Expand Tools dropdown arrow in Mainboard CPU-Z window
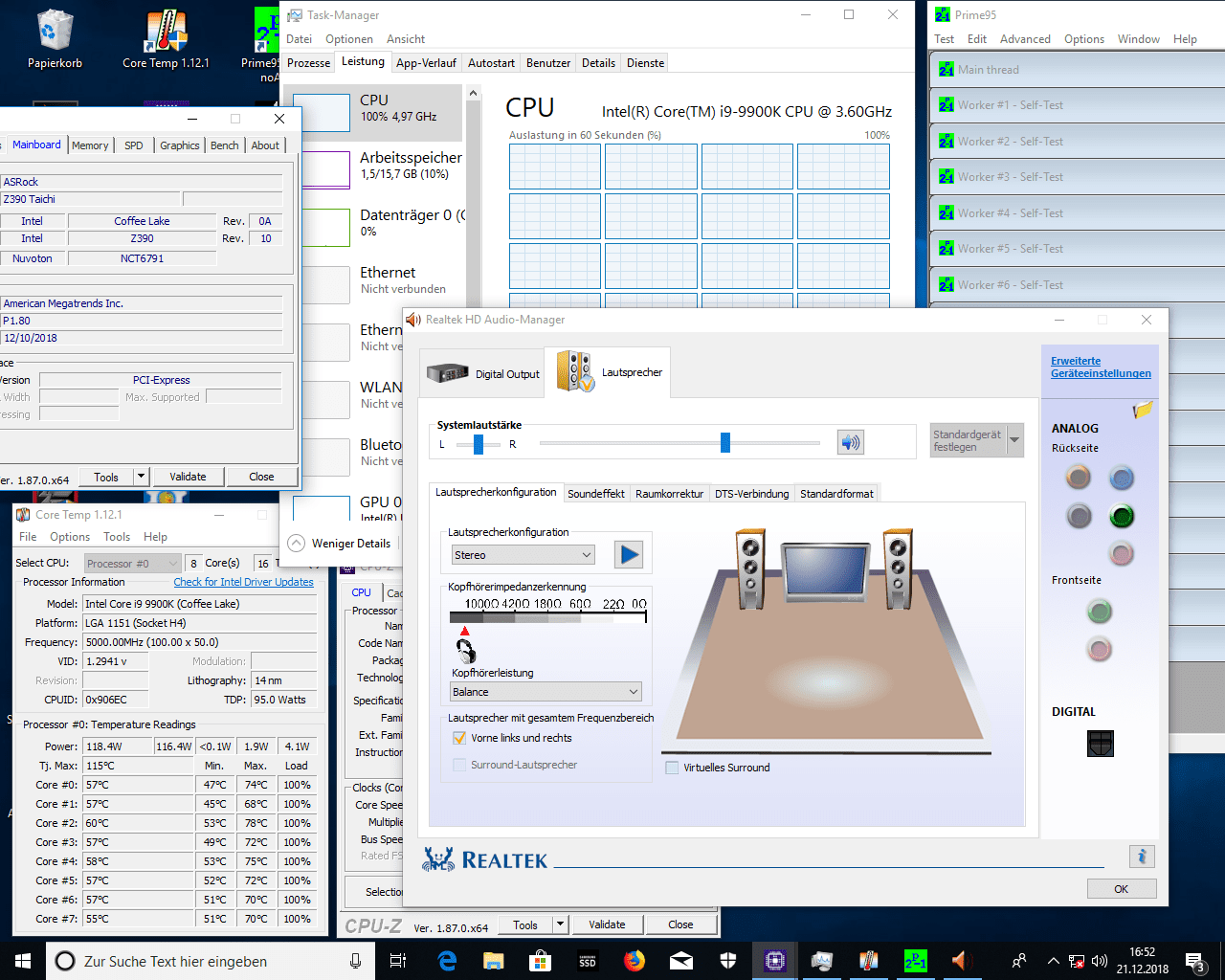Image resolution: width=1225 pixels, height=980 pixels. [141, 477]
